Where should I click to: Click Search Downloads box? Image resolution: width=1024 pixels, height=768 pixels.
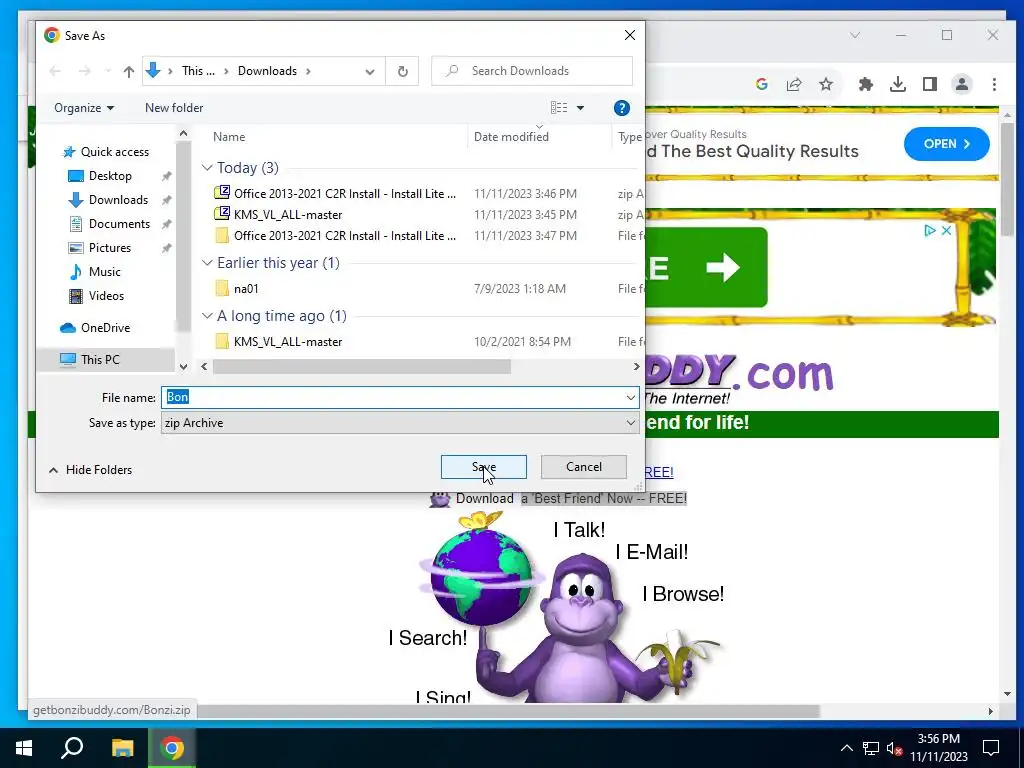[532, 71]
